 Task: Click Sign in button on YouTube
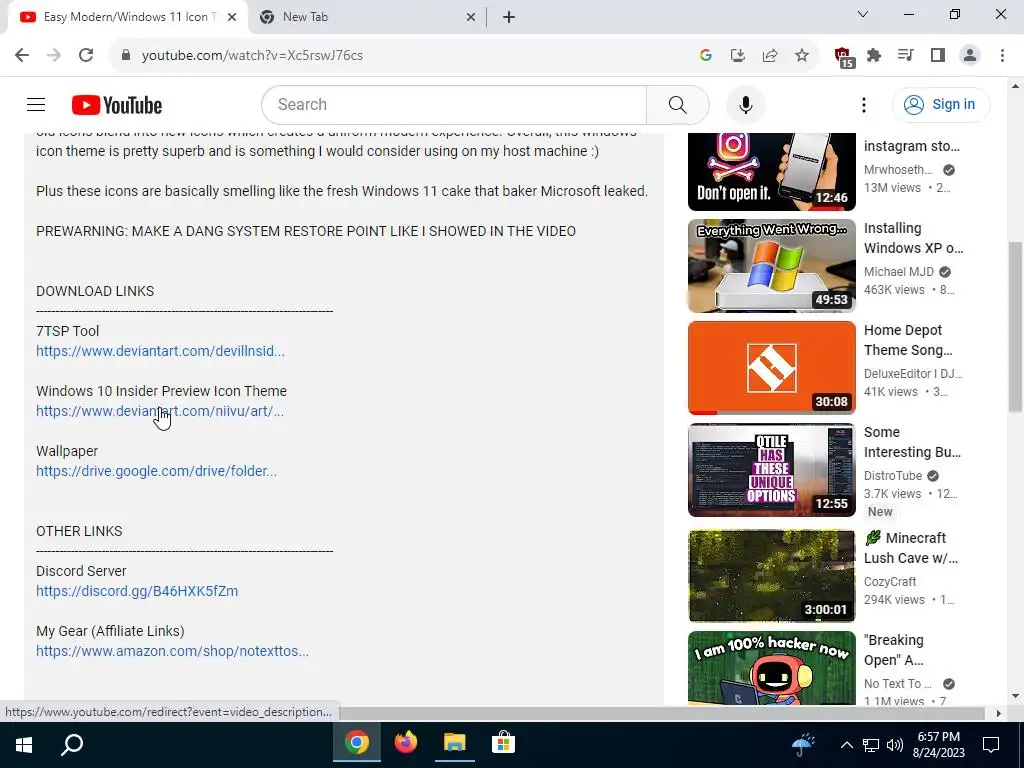tap(941, 104)
